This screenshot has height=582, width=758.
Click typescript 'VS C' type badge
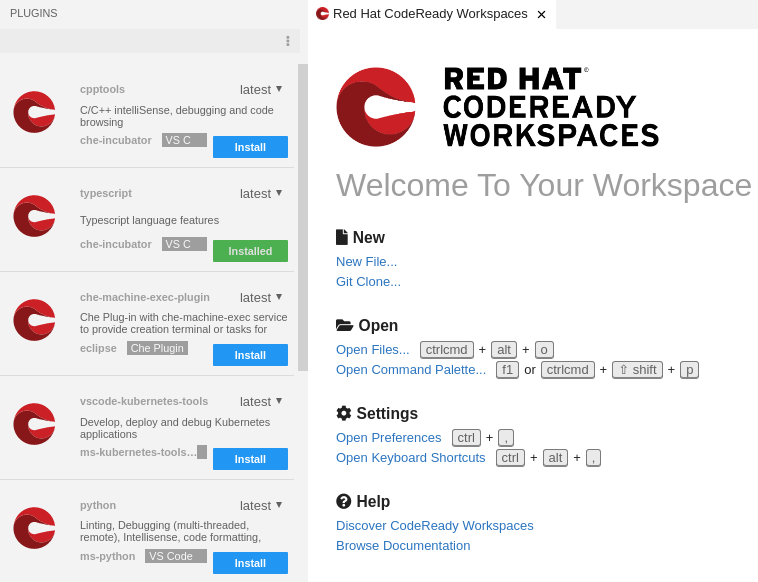pos(184,244)
